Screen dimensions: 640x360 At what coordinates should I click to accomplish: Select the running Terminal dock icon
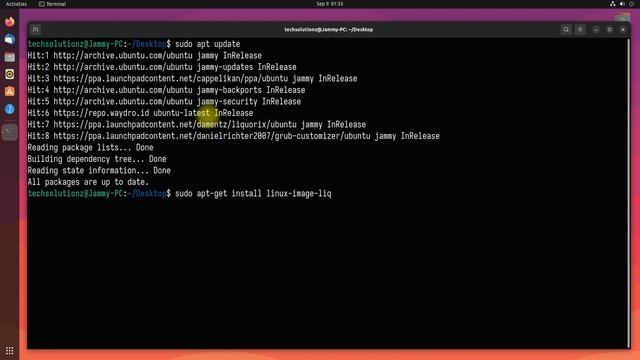coord(9,132)
